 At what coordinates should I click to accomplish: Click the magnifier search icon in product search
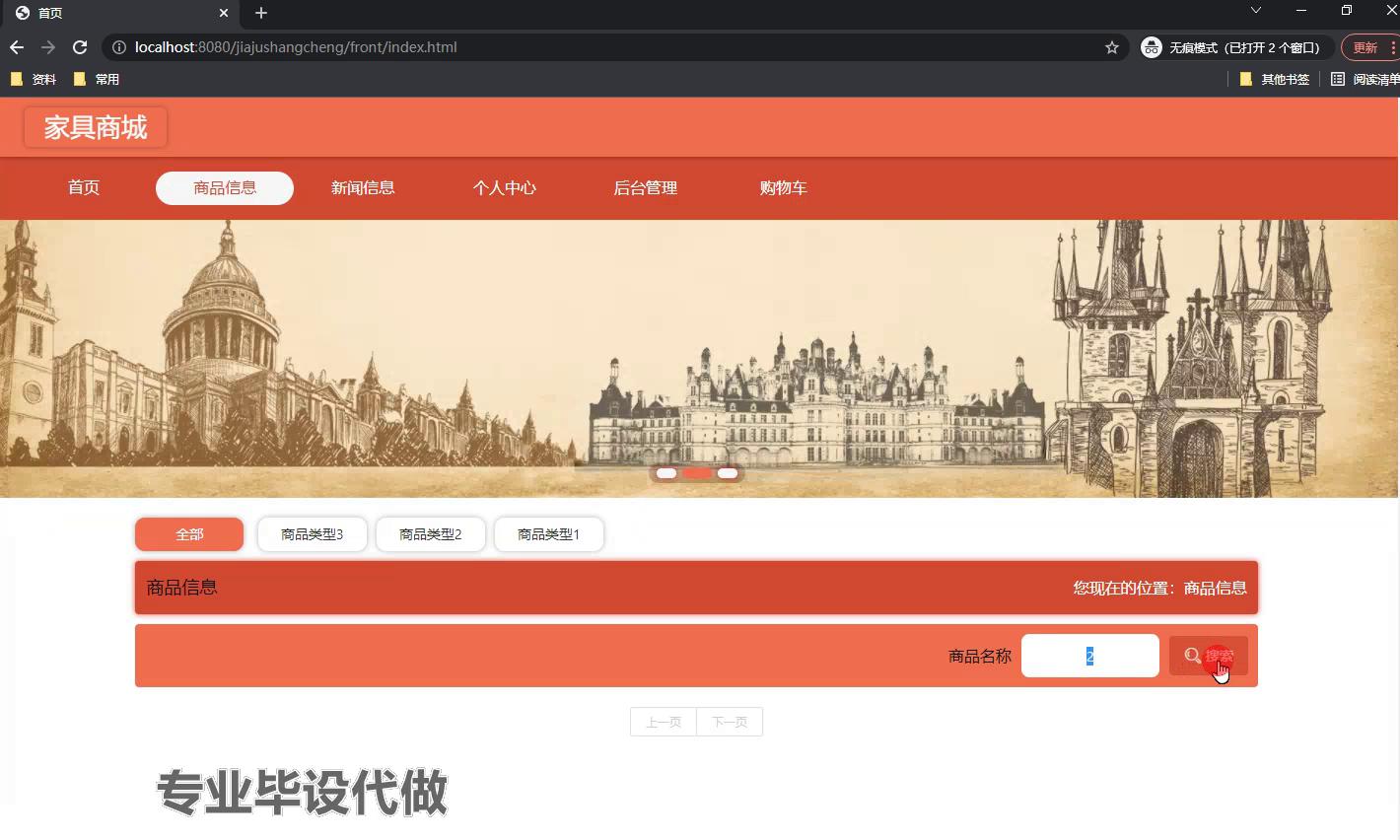click(1192, 655)
